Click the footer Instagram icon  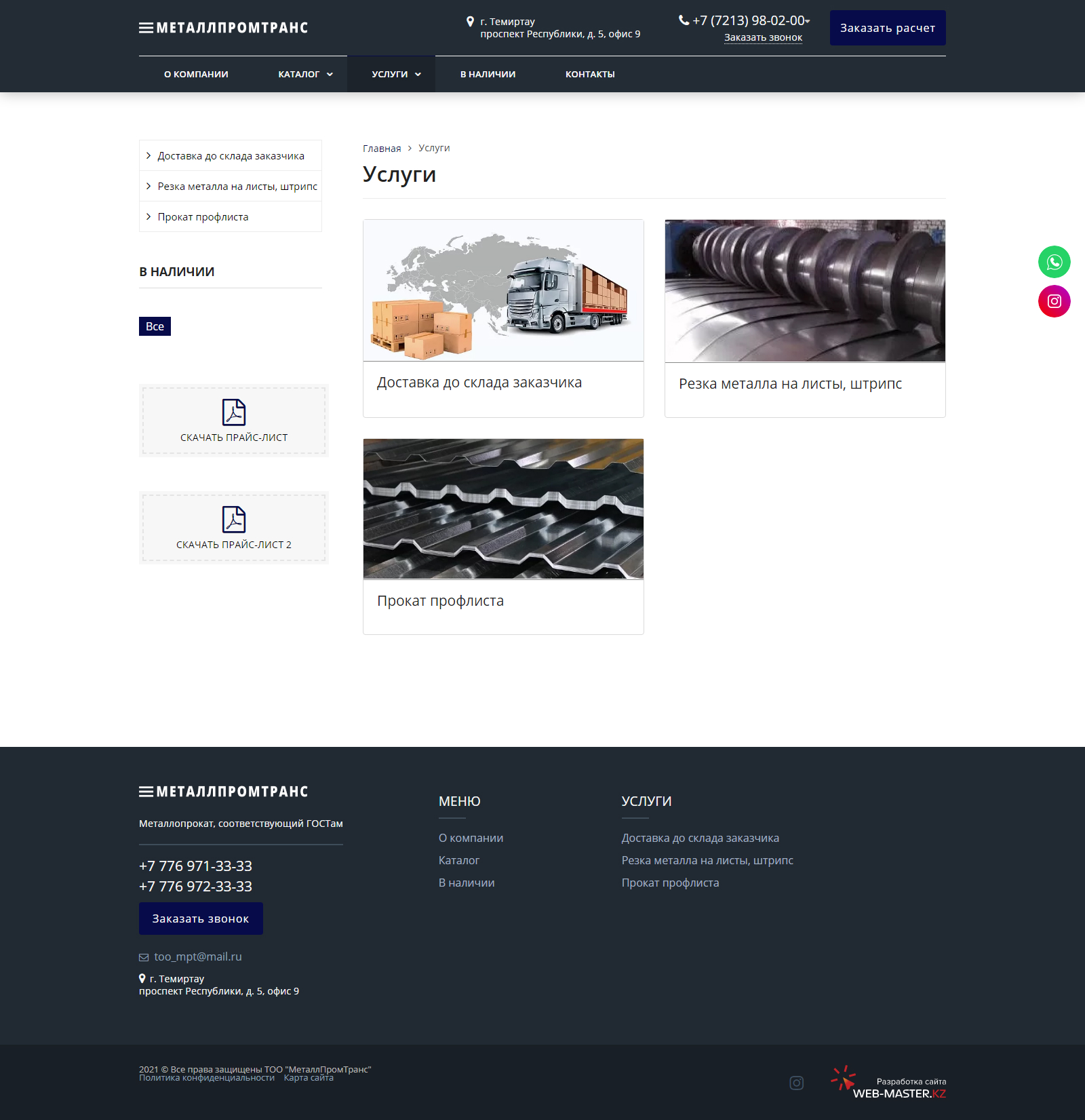[x=797, y=1083]
